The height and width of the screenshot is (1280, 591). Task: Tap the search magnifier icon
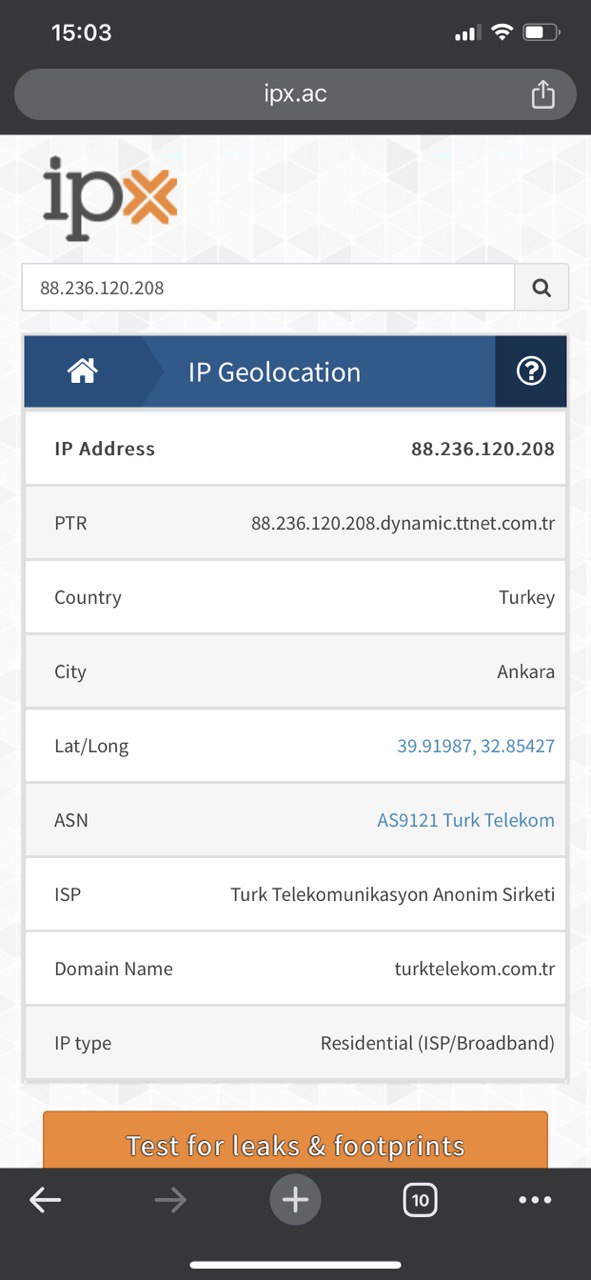[541, 288]
